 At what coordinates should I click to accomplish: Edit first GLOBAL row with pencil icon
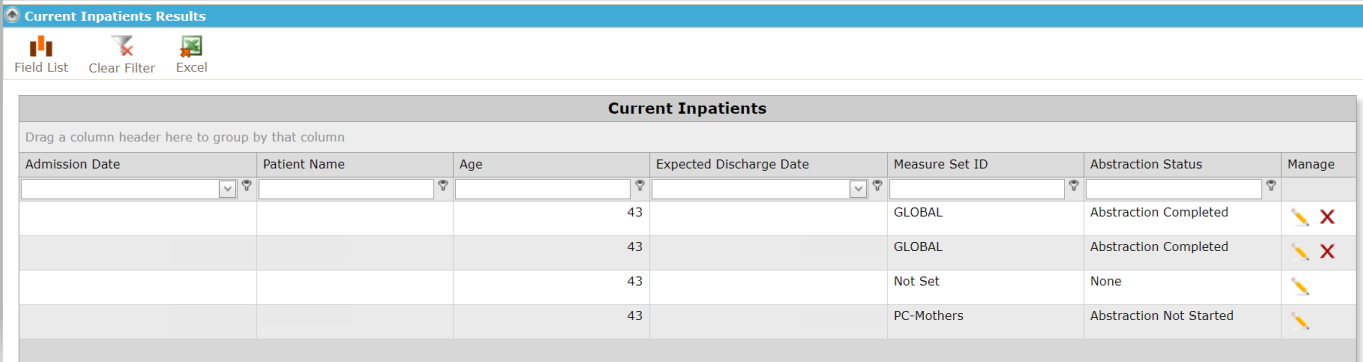[1300, 218]
